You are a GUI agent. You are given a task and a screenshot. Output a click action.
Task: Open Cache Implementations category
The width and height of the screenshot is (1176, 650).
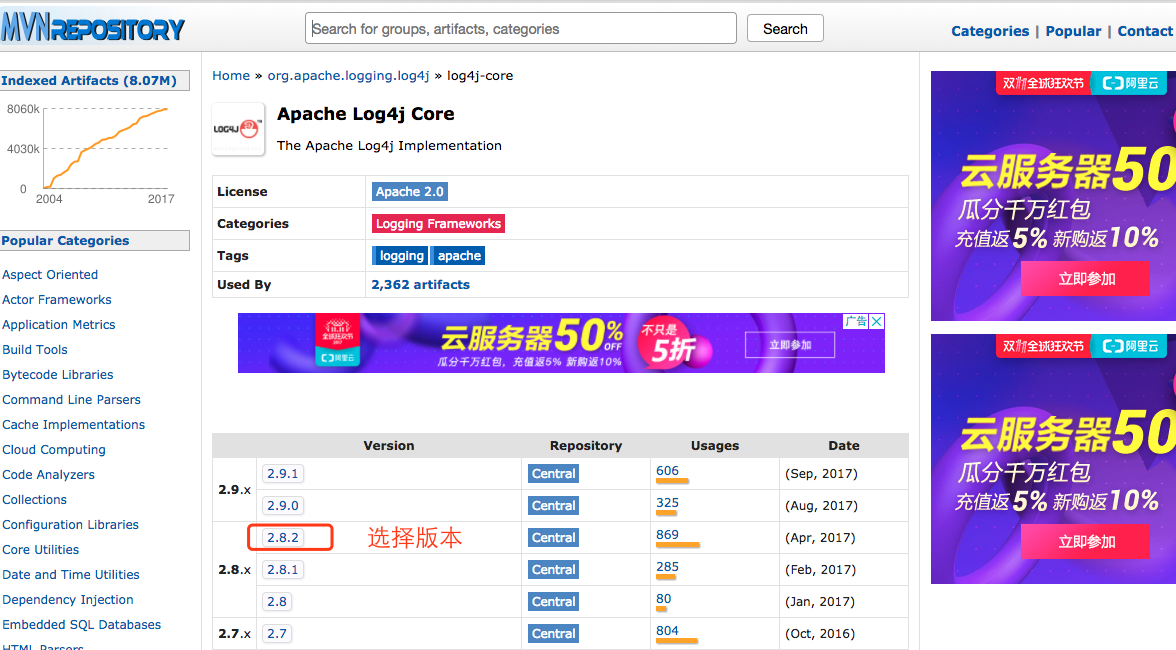point(74,424)
